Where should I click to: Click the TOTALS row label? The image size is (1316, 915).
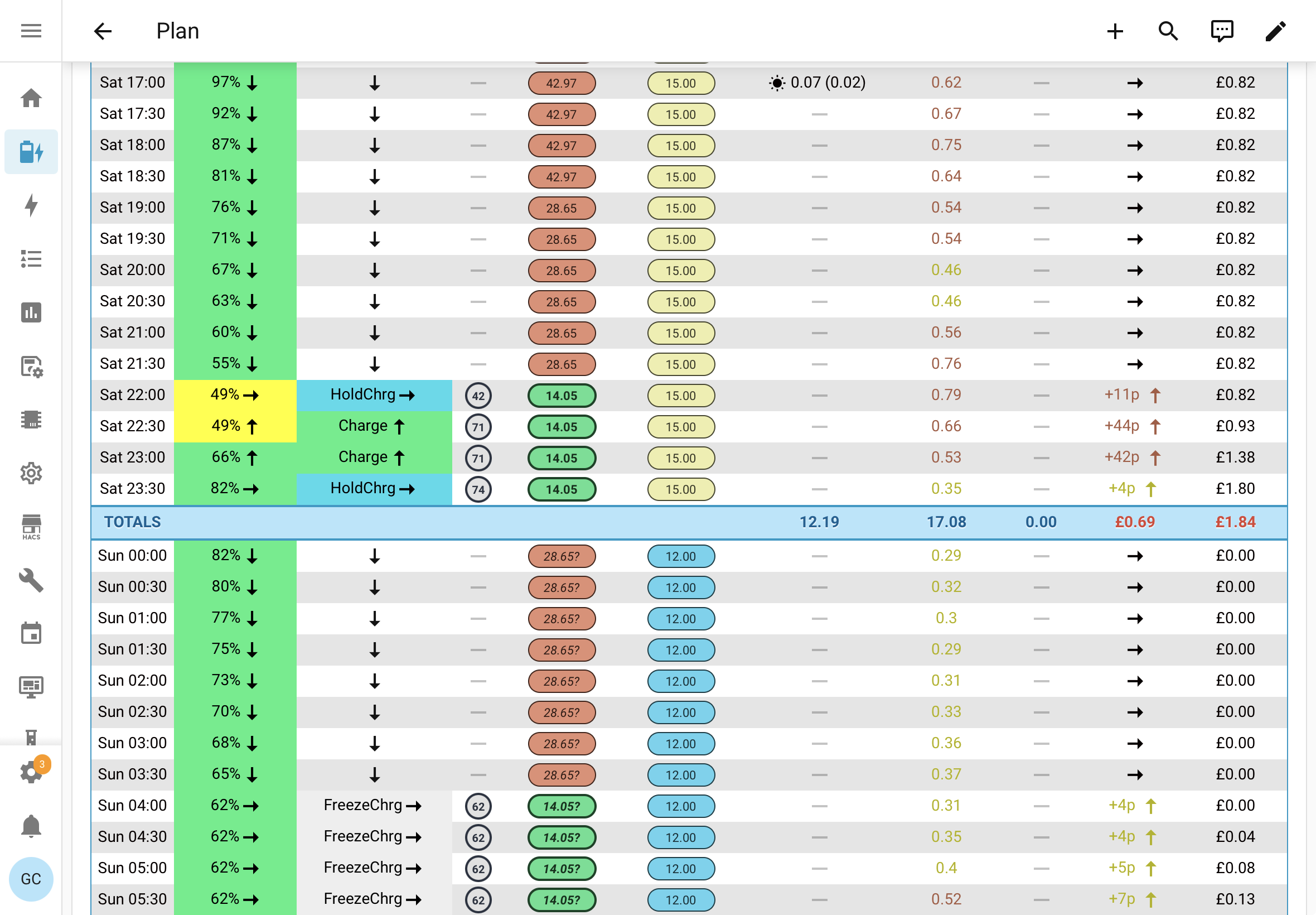pyautogui.click(x=132, y=522)
